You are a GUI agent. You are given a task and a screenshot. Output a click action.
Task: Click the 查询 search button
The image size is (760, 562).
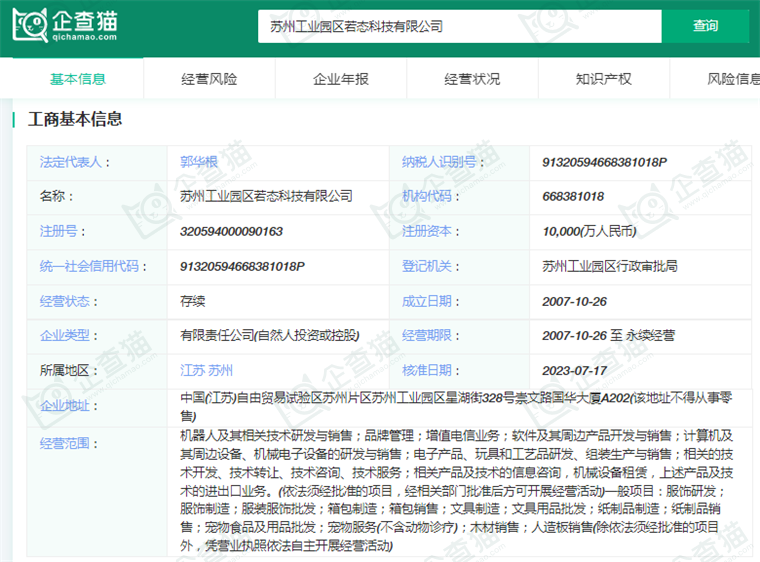coord(705,26)
